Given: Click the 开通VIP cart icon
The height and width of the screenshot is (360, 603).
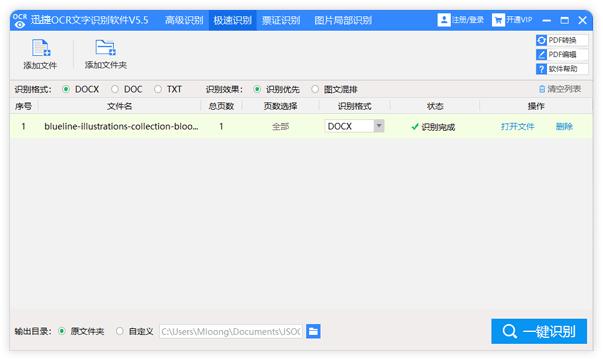Looking at the screenshot, I should coord(498,20).
